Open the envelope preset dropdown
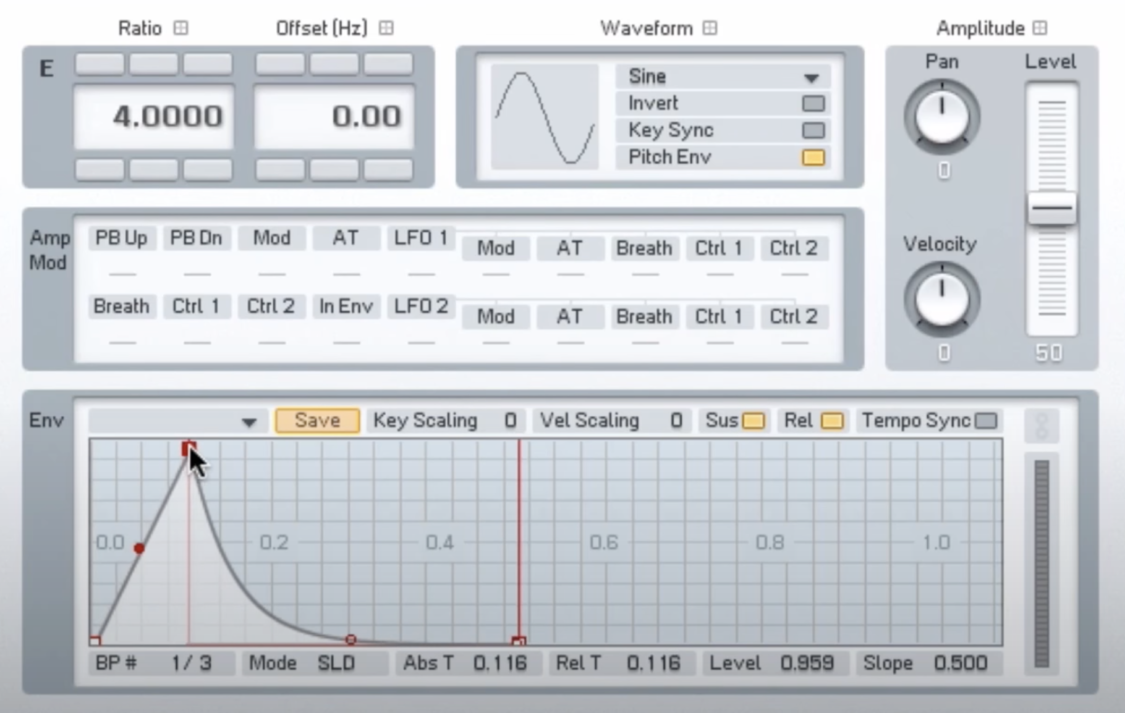This screenshot has width=1125, height=713. (248, 421)
